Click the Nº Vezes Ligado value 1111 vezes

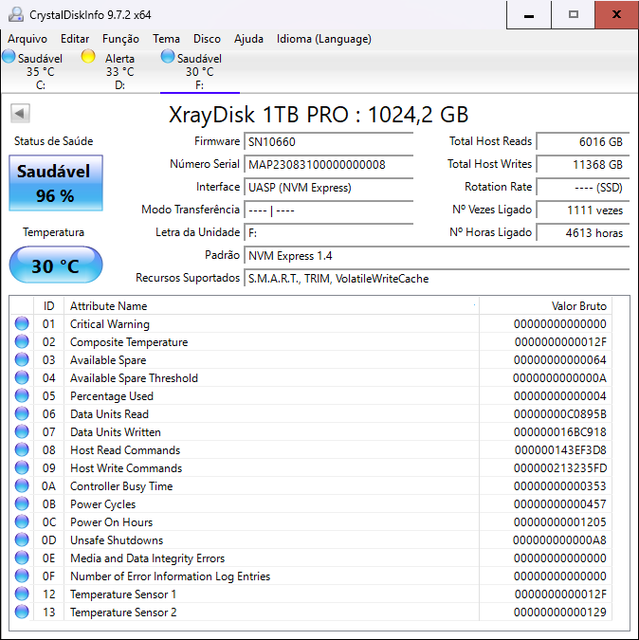coord(583,210)
